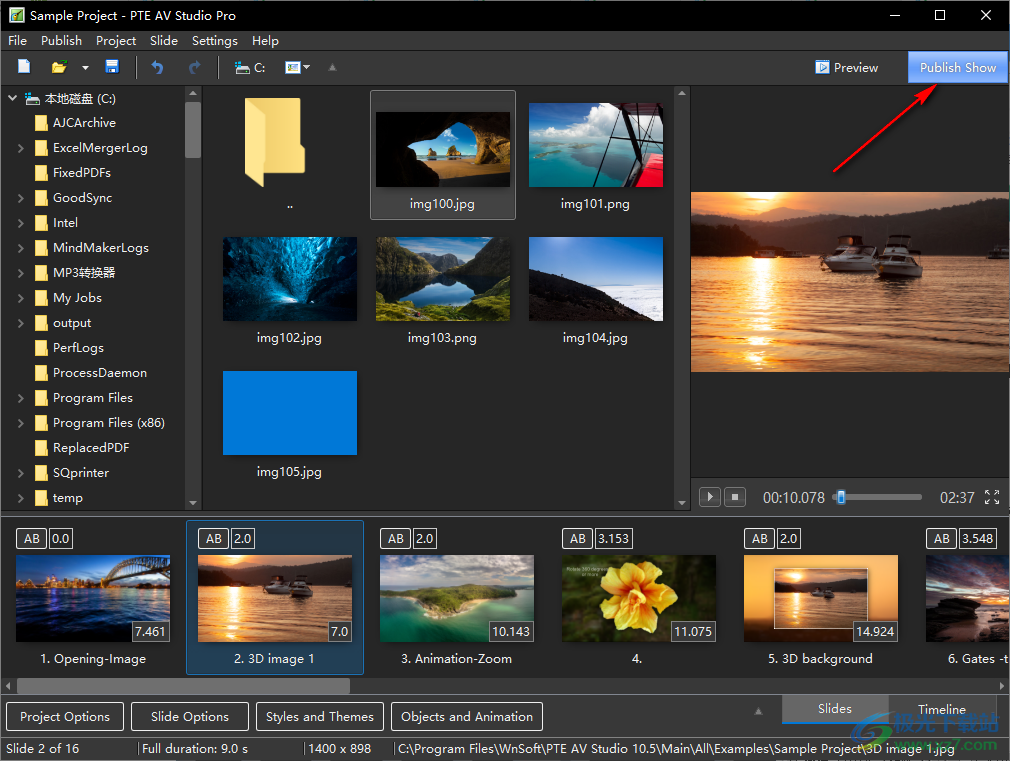Select the AJCArchive folder
The width and height of the screenshot is (1010, 761).
click(75, 123)
